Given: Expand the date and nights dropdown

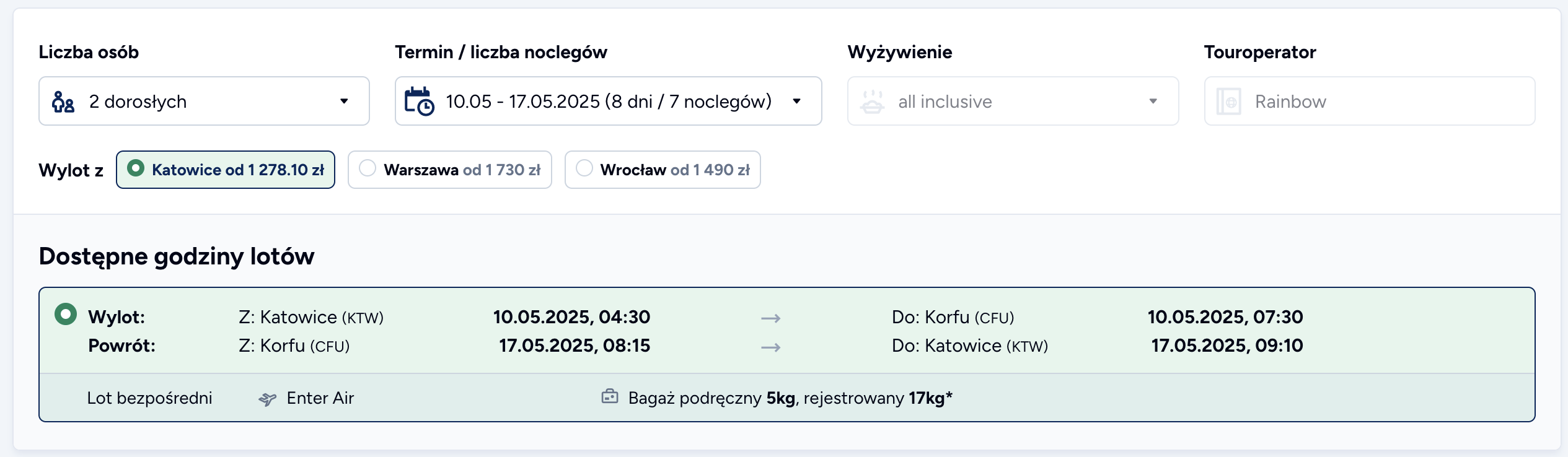Looking at the screenshot, I should pyautogui.click(x=609, y=101).
